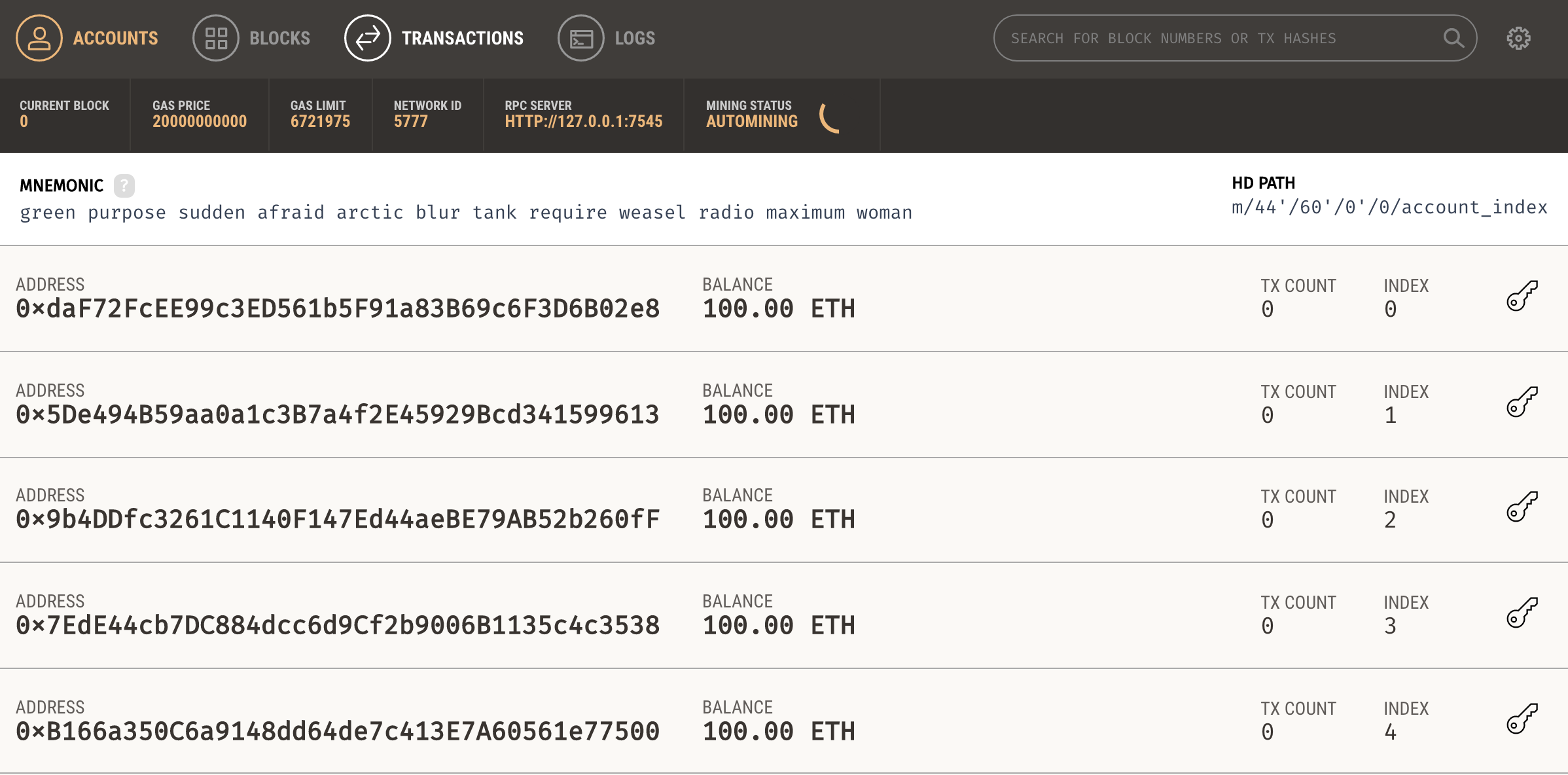Click the AUTOMINING mining status
This screenshot has width=1568, height=775.
751,121
